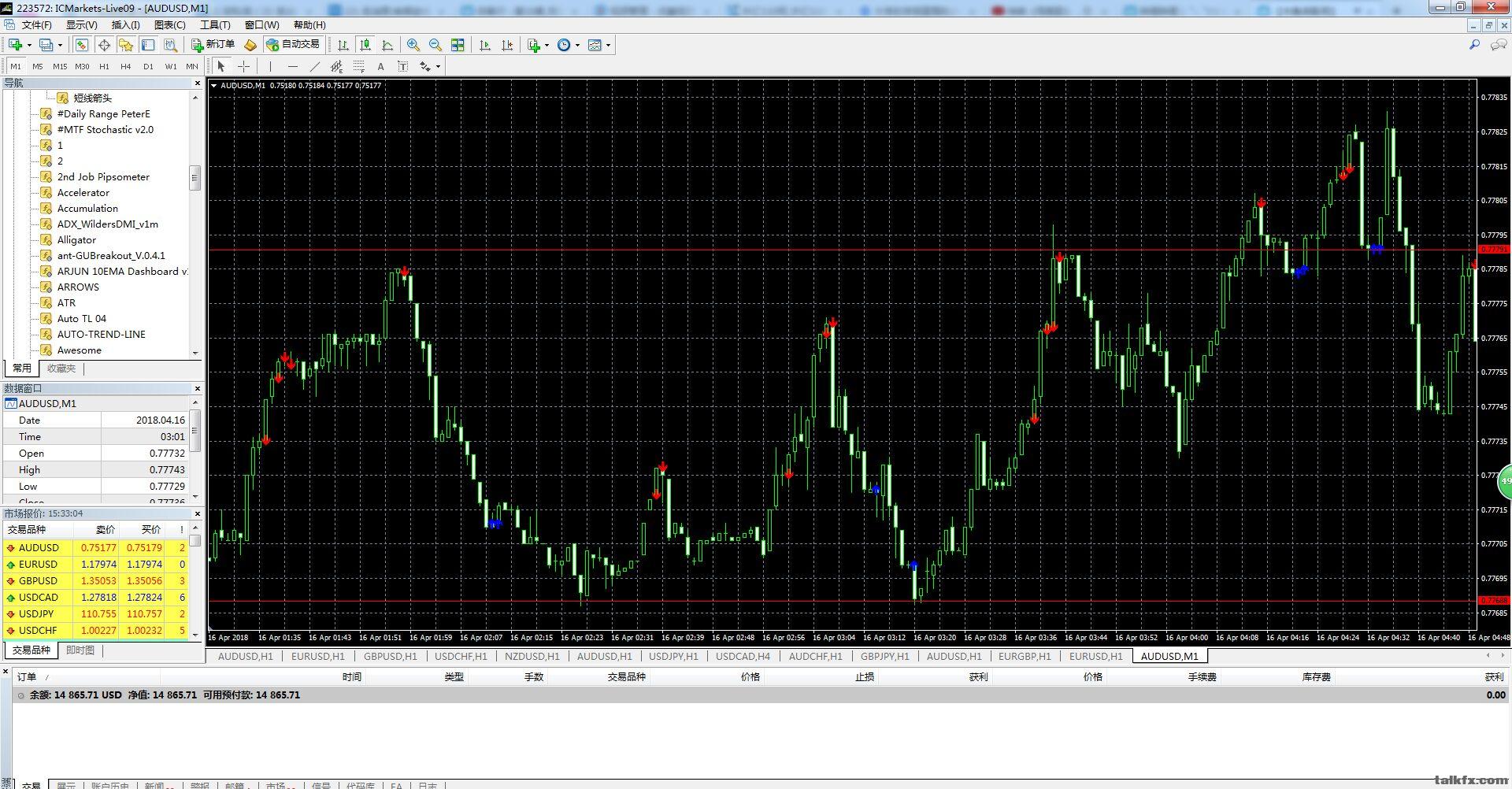Switch chart to bar chart style

[343, 45]
